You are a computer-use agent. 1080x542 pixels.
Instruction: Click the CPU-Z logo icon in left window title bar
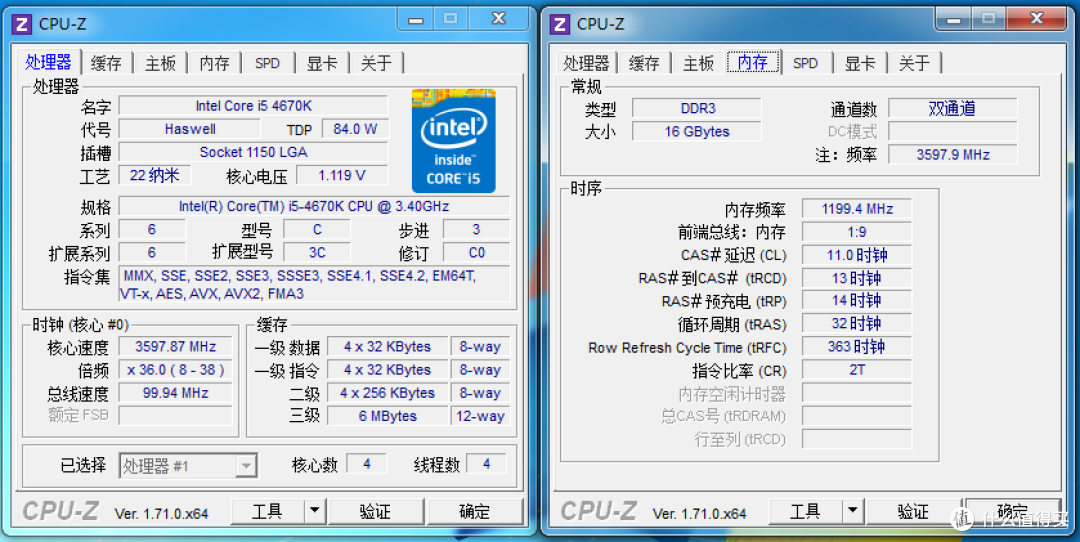click(22, 24)
